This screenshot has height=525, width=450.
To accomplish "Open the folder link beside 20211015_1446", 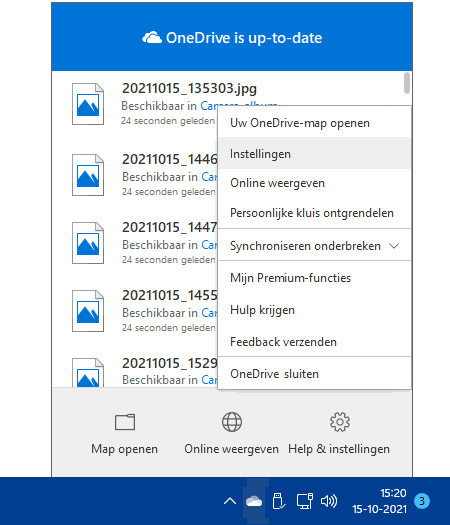I will click(210, 177).
